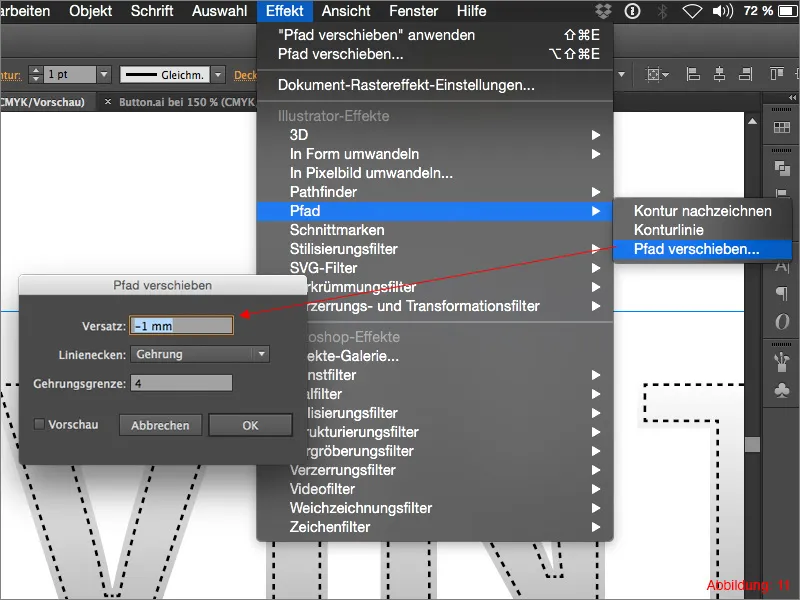
Task: Open the Brushes panel icon
Action: click(782, 362)
